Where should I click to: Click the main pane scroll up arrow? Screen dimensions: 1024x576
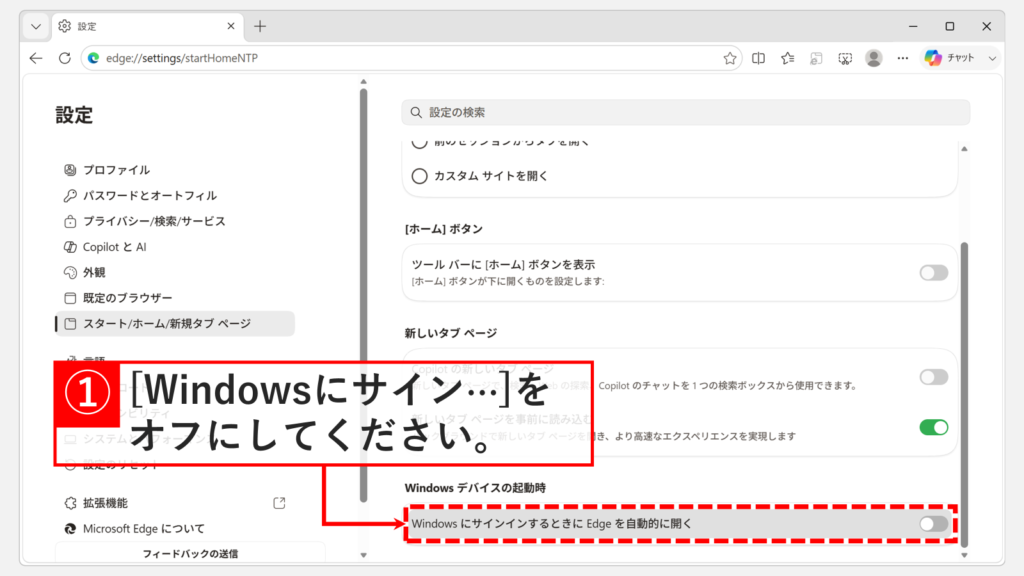pyautogui.click(x=964, y=149)
